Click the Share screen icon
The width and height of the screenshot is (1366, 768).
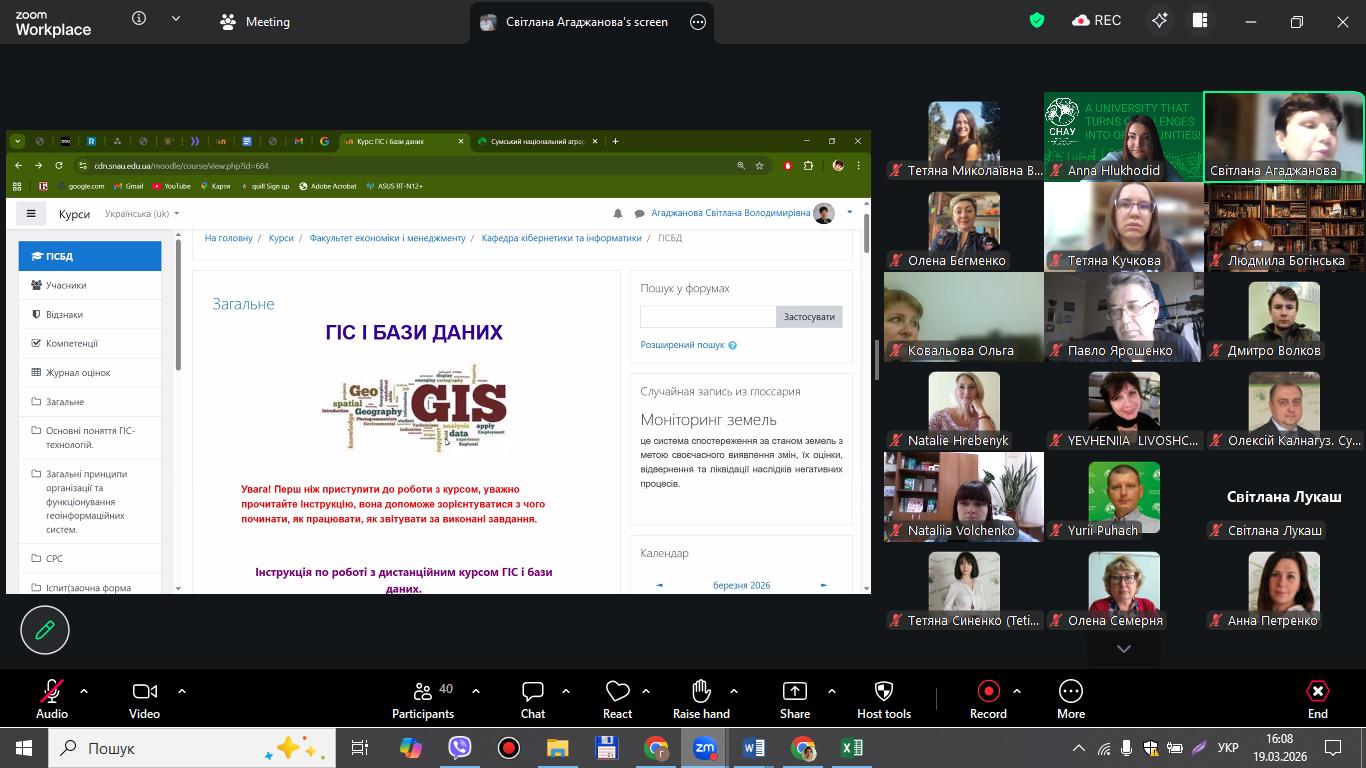[794, 692]
